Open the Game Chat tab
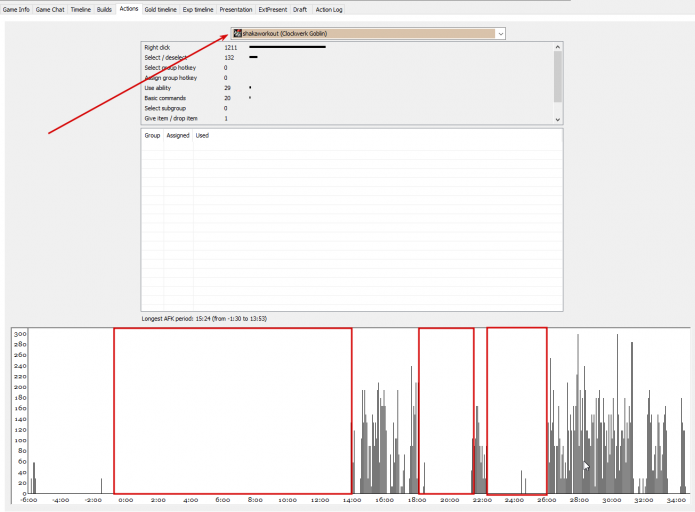Image resolution: width=695 pixels, height=512 pixels. tap(50, 9)
